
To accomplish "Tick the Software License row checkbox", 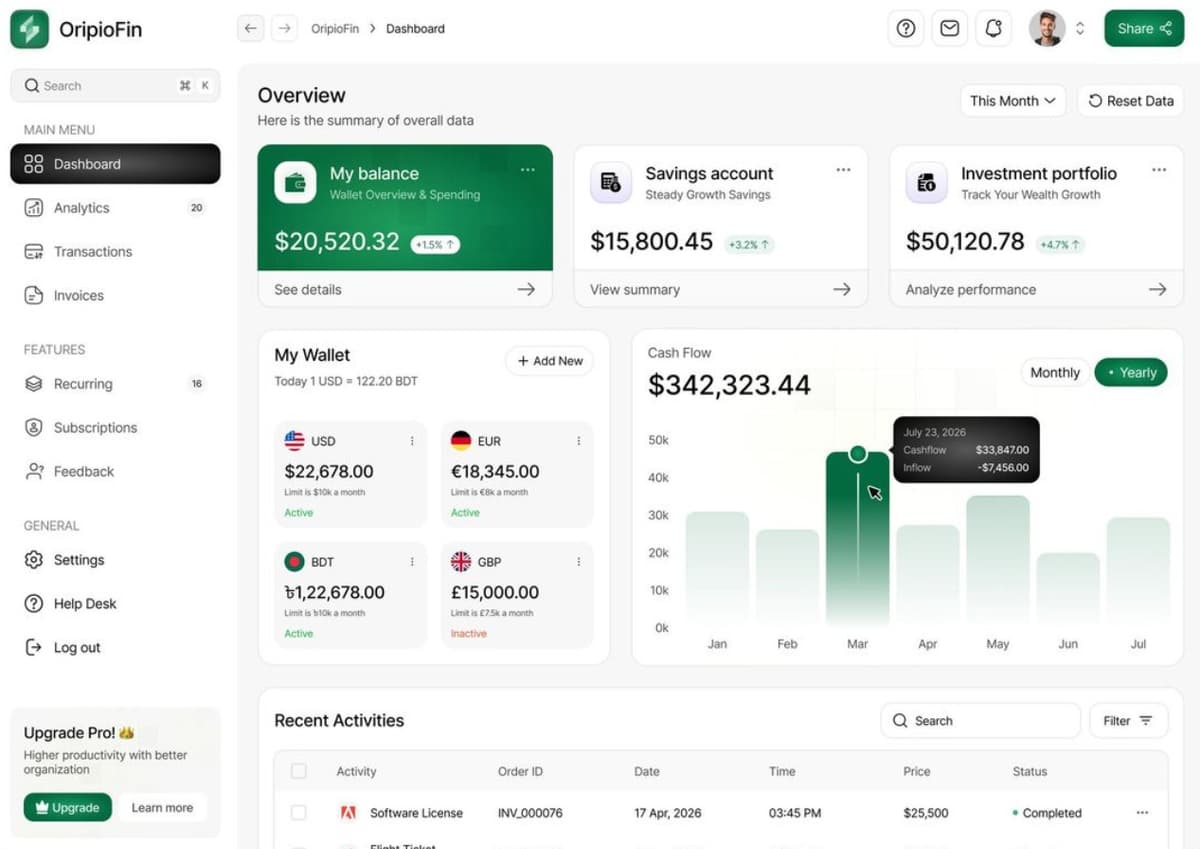I will 298,813.
